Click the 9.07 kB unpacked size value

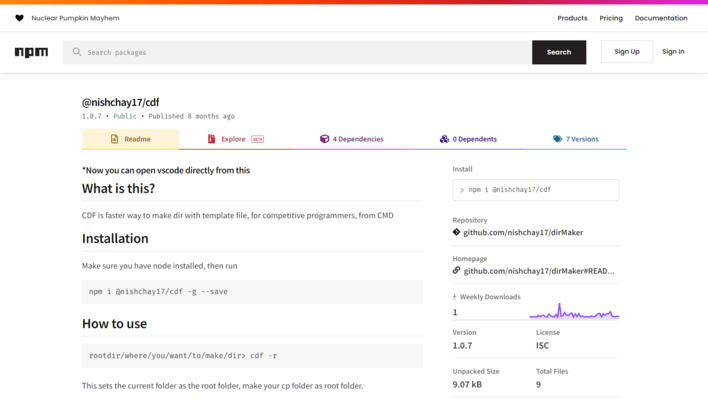click(467, 385)
